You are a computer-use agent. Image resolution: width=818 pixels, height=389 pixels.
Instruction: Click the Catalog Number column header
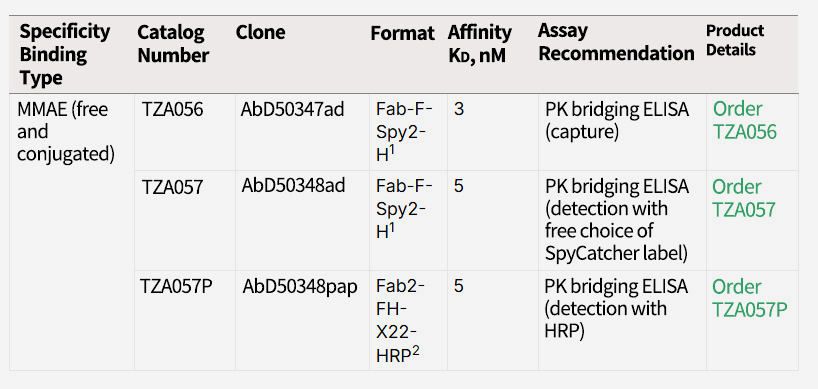coord(173,43)
